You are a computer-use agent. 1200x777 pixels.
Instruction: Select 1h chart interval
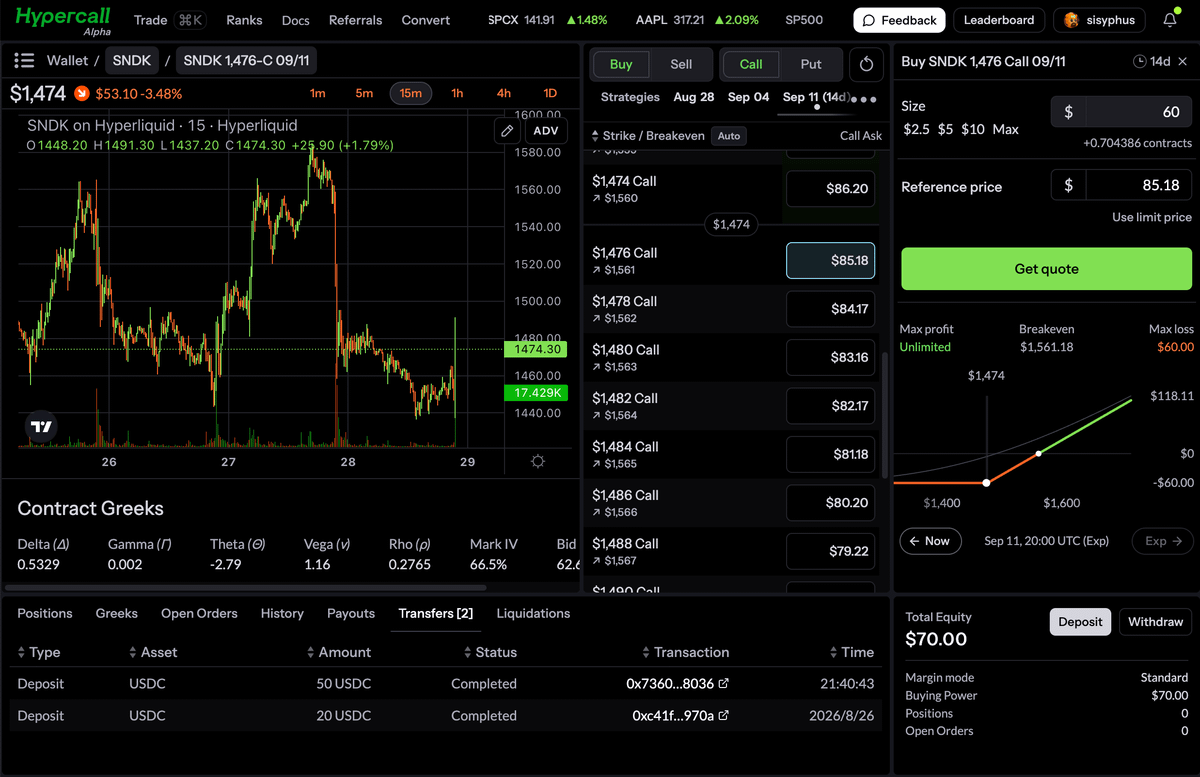[457, 93]
